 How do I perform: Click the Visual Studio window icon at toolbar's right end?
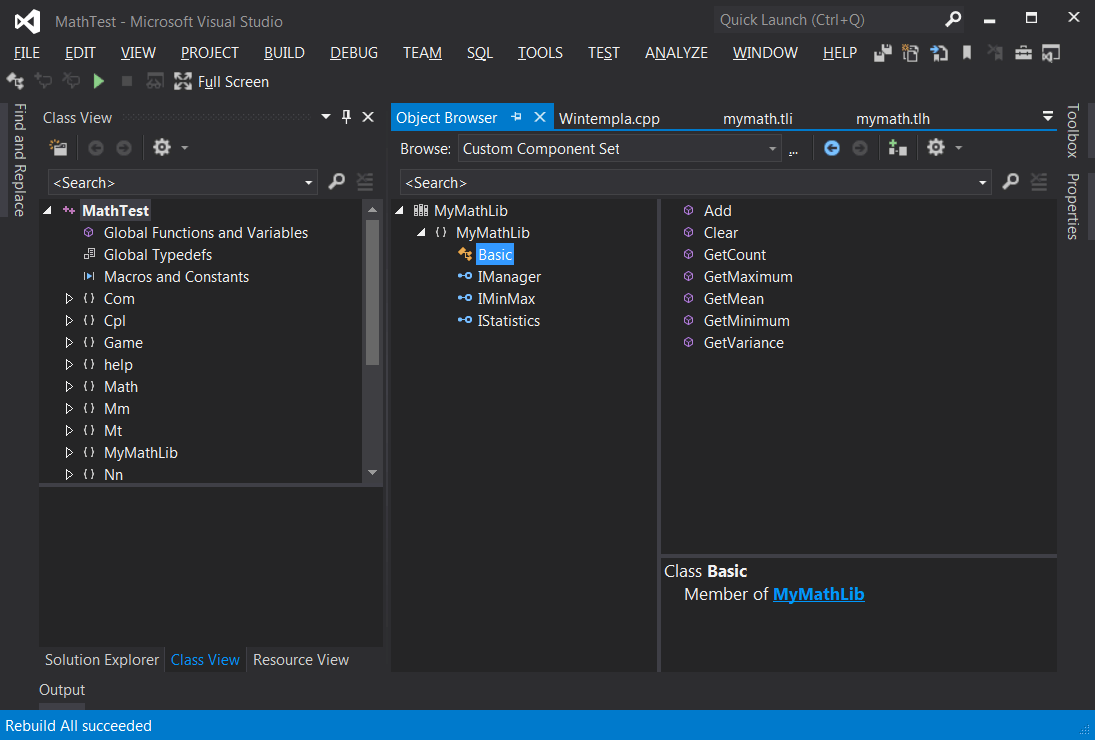1051,52
